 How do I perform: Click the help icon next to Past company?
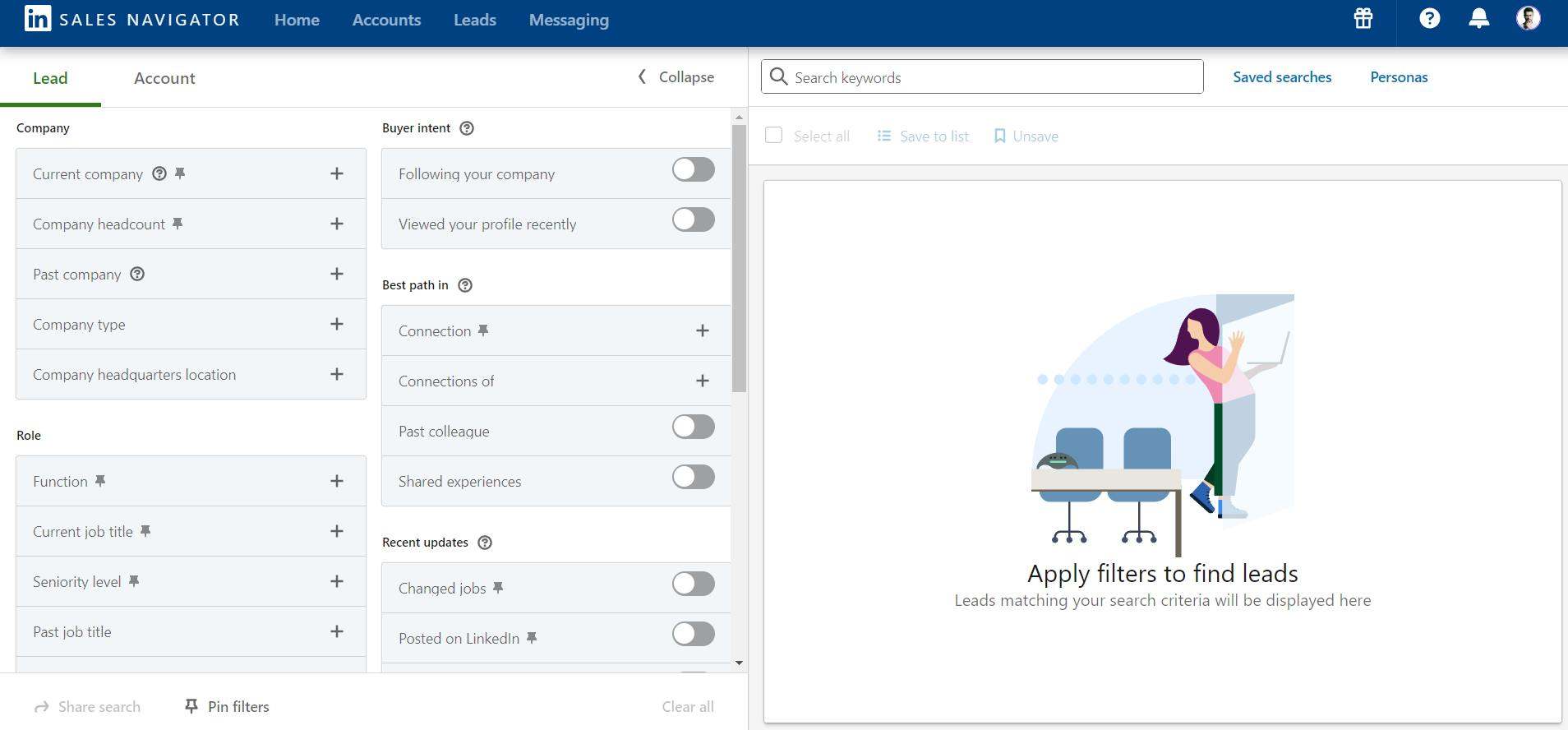click(x=137, y=274)
